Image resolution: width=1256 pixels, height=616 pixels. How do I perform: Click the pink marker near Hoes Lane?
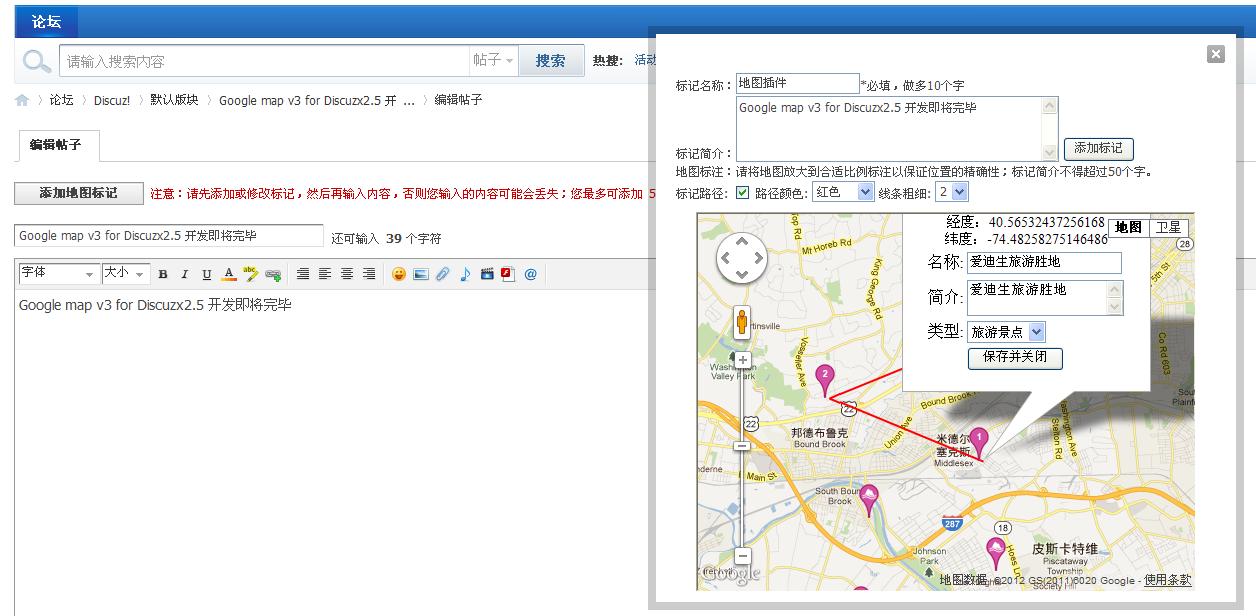point(995,553)
